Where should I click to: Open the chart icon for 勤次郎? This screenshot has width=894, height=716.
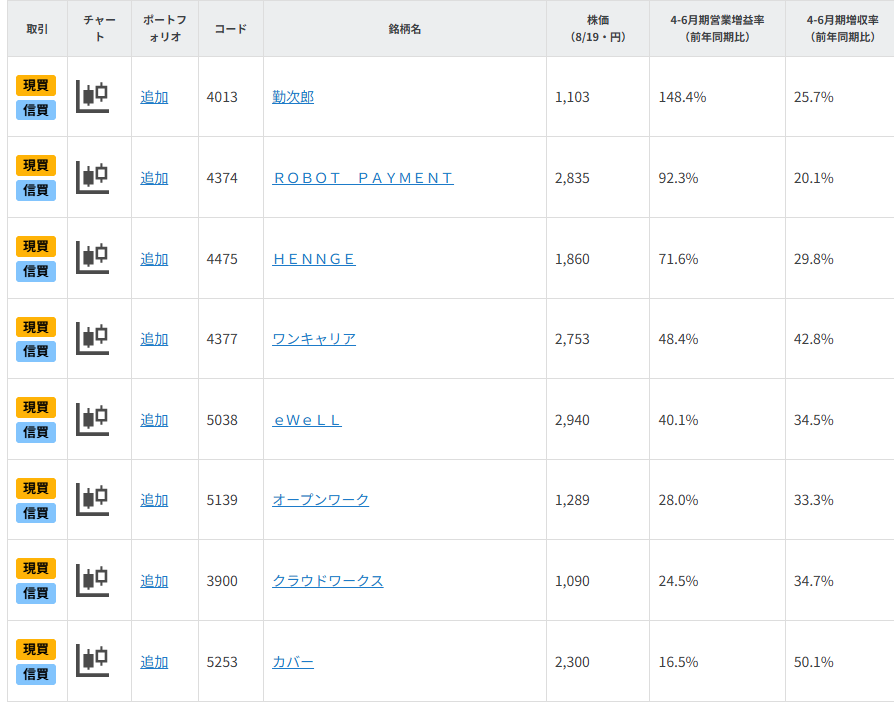click(92, 96)
